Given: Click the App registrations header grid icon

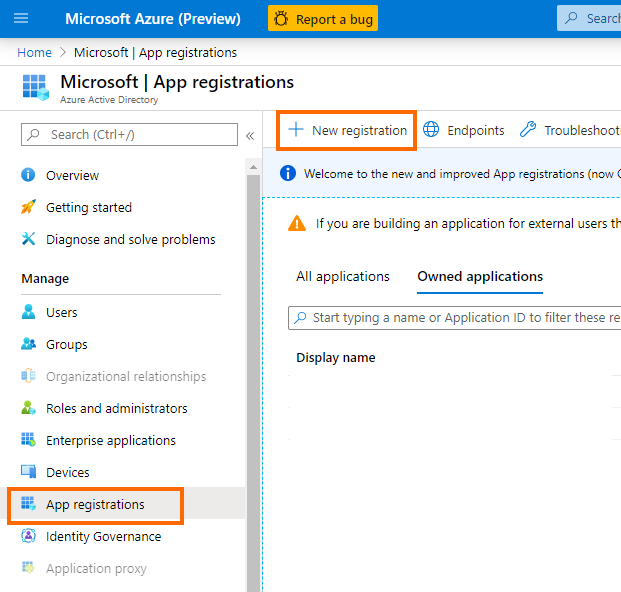Looking at the screenshot, I should click(36, 87).
